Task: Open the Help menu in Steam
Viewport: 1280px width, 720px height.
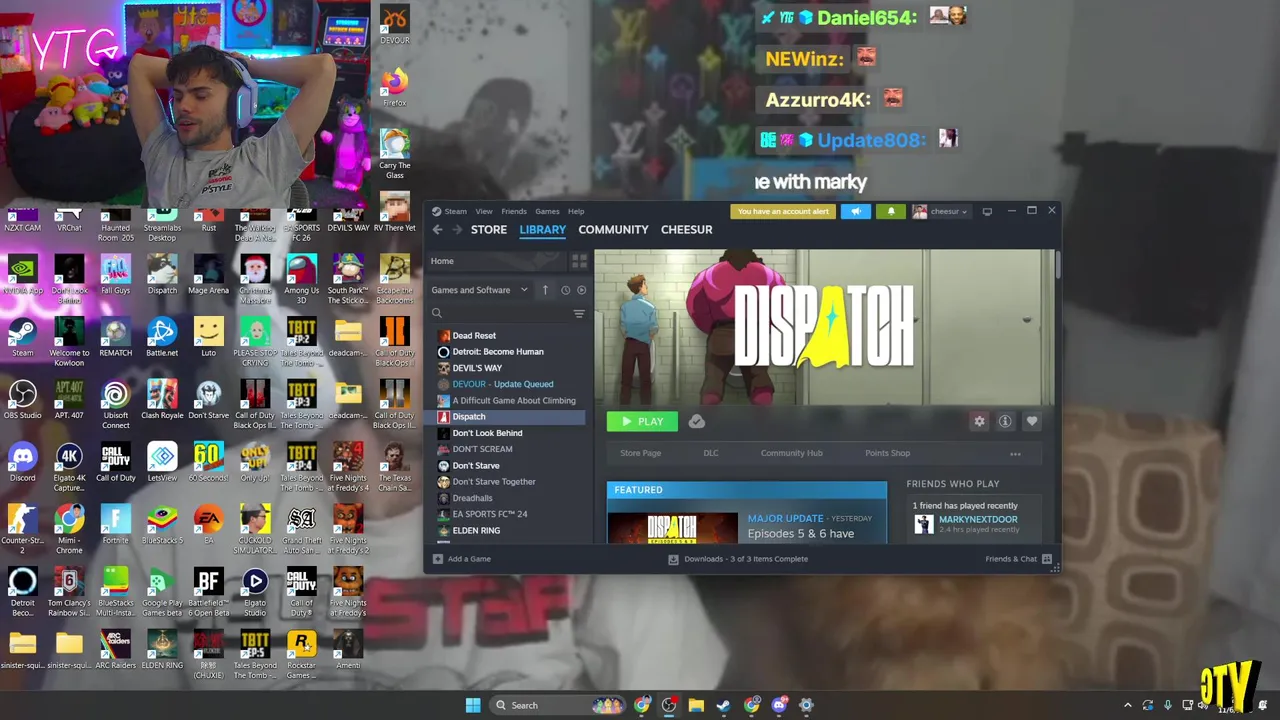Action: (576, 211)
